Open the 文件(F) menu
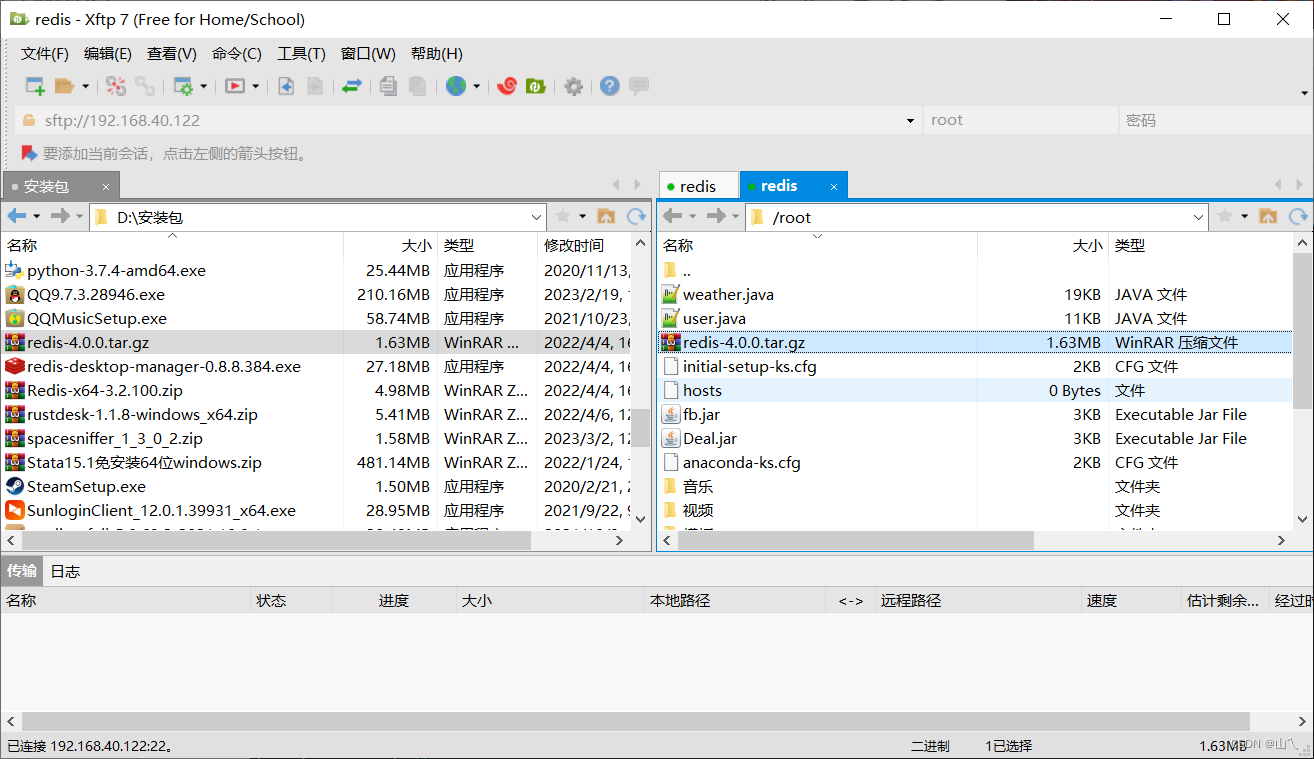Viewport: 1314px width, 759px height. [45, 54]
